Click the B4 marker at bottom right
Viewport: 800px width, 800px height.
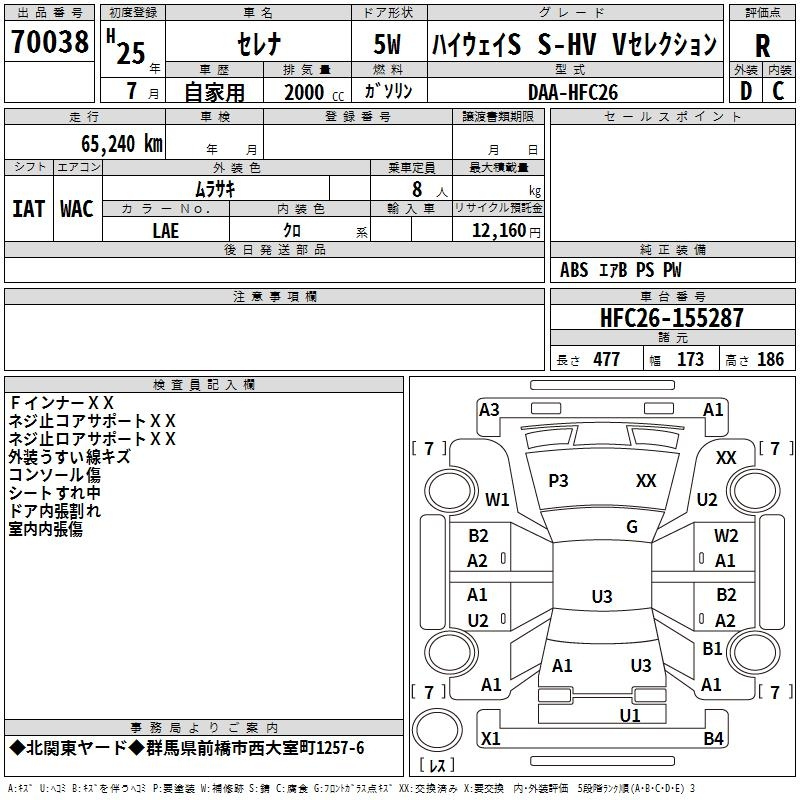(x=713, y=739)
